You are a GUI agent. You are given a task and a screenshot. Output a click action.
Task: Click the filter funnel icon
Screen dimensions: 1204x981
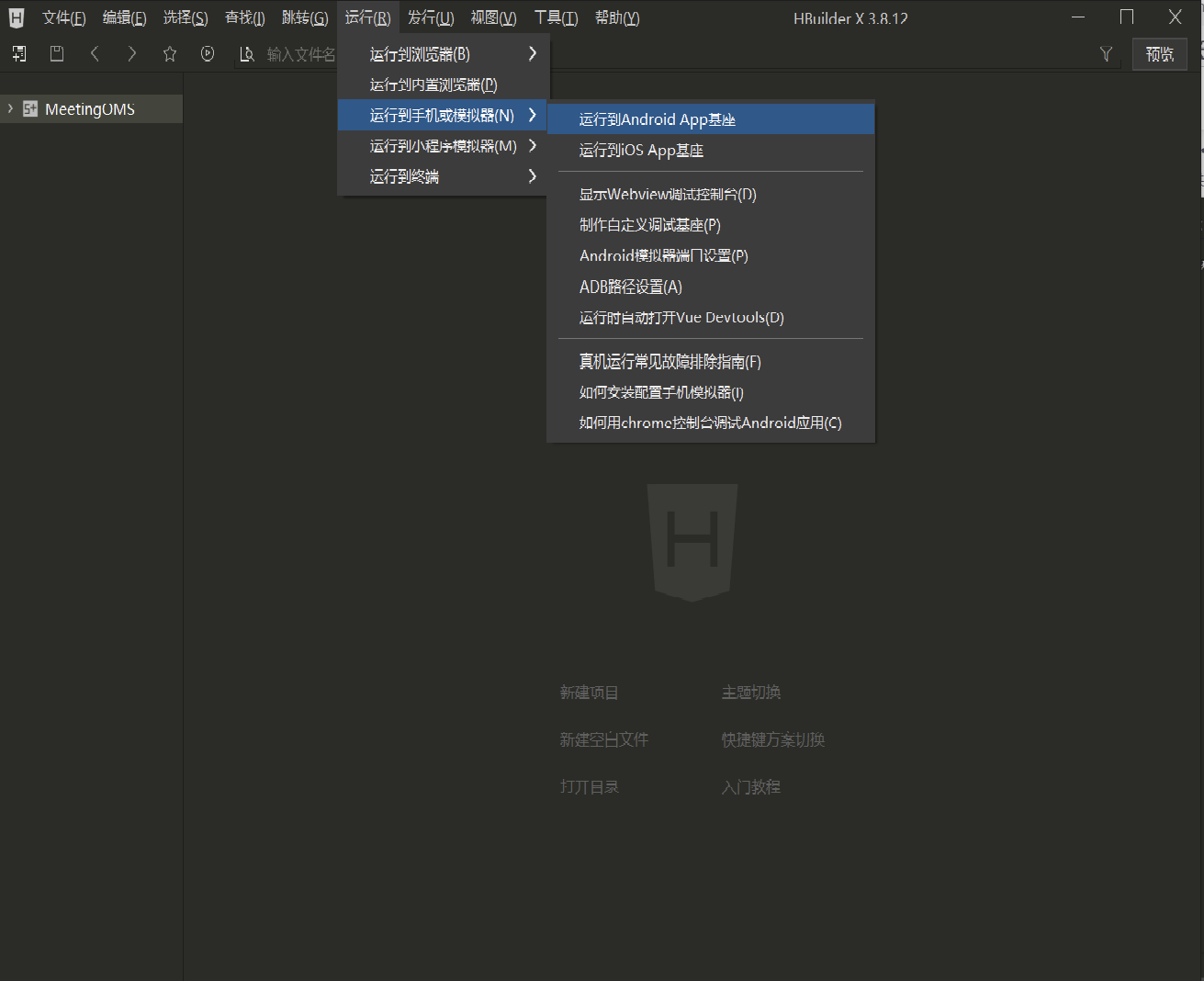coord(1106,54)
